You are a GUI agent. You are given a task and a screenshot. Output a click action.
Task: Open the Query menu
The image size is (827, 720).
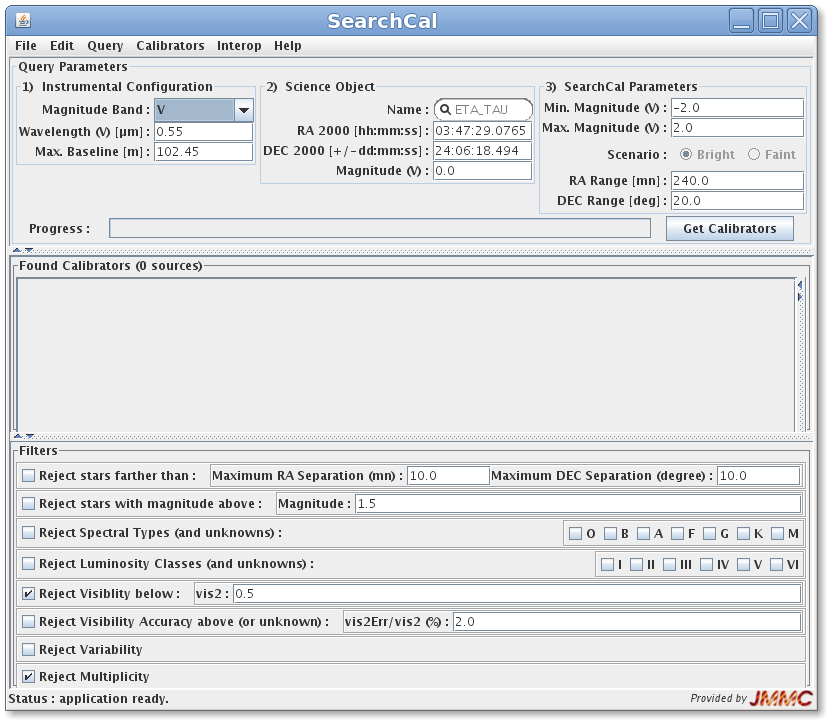pyautogui.click(x=105, y=46)
